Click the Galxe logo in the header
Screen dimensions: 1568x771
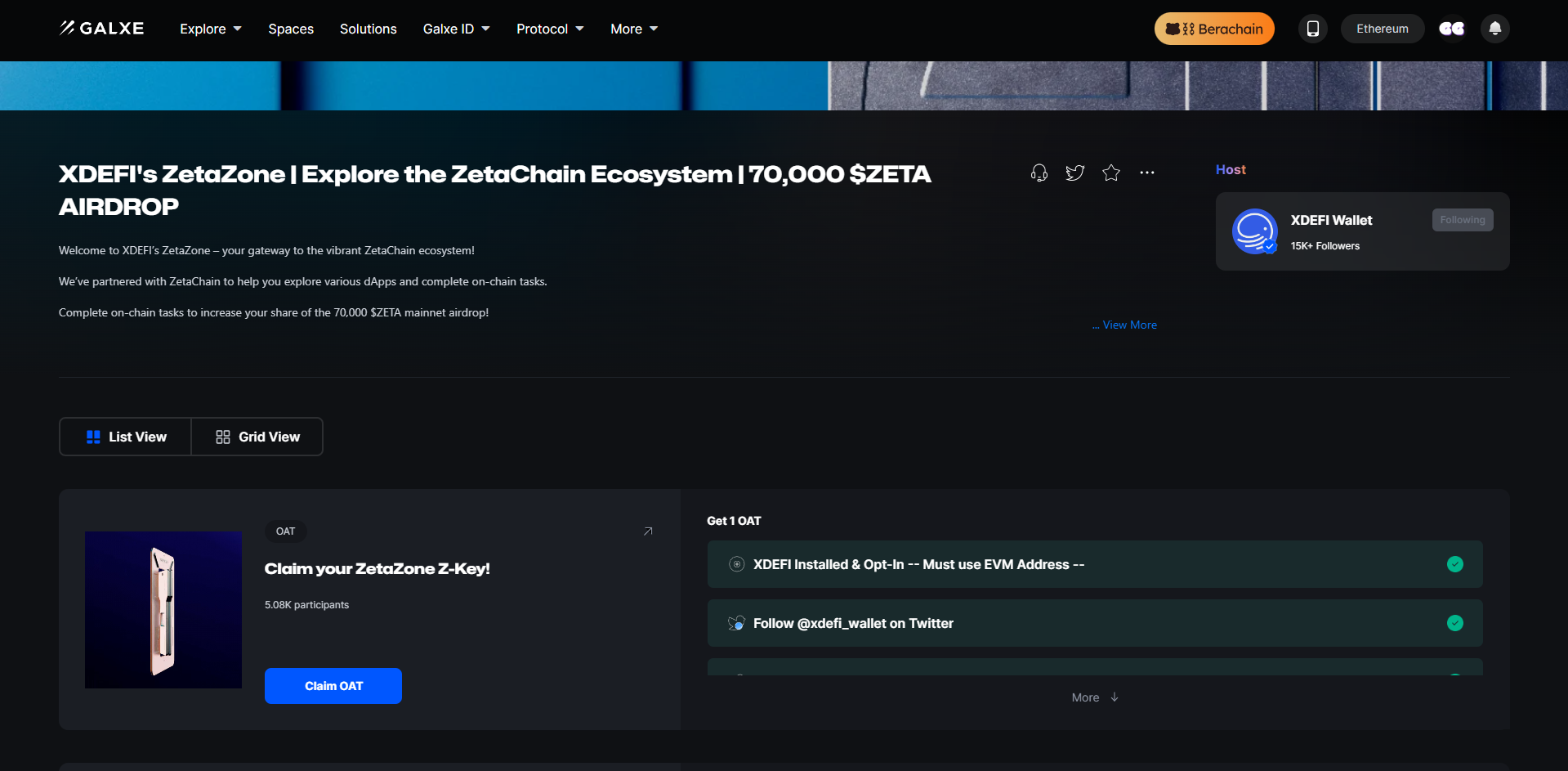(101, 29)
